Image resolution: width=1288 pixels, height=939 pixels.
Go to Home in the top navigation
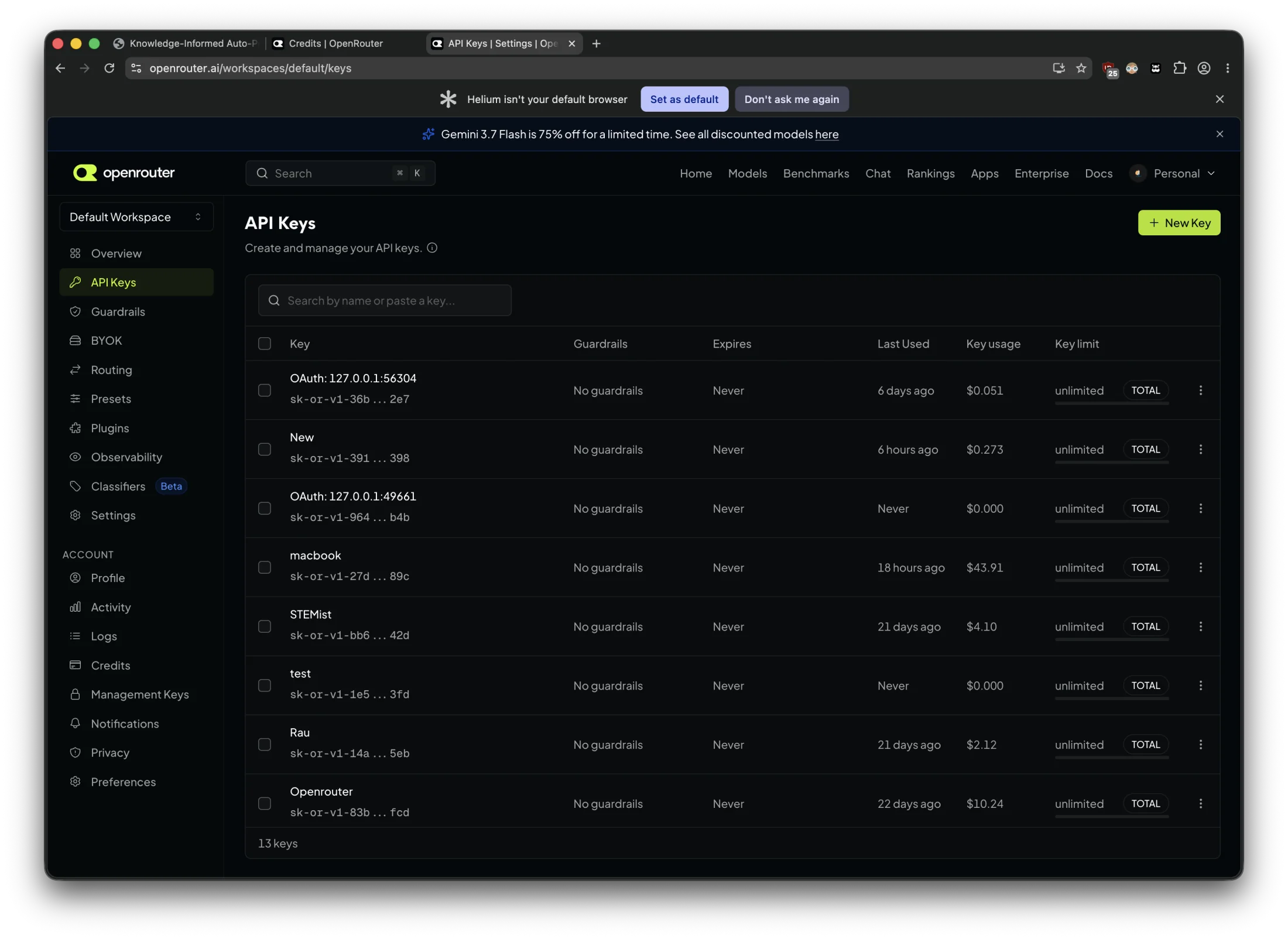(696, 173)
